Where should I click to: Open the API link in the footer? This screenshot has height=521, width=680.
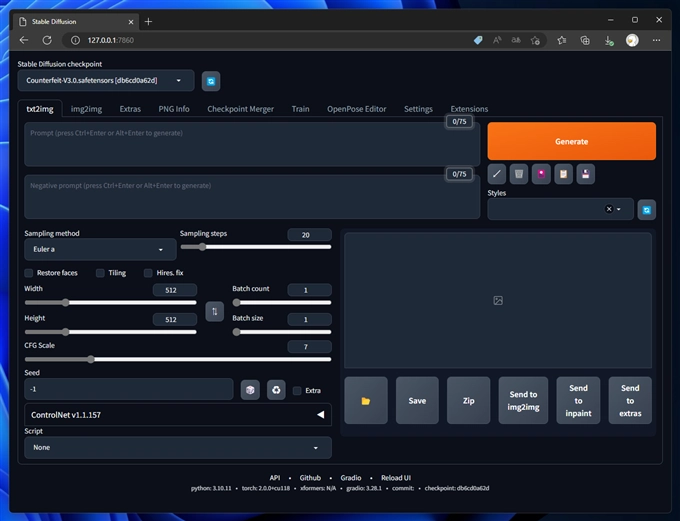pyautogui.click(x=275, y=478)
